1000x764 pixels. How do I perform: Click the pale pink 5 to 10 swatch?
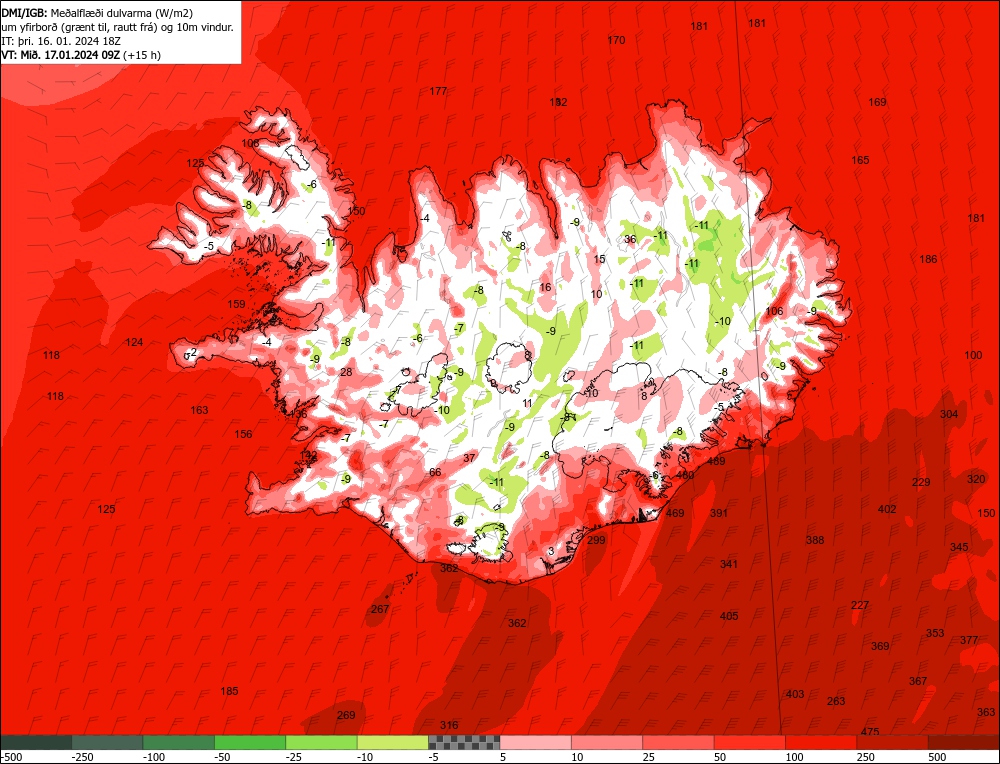point(536,742)
